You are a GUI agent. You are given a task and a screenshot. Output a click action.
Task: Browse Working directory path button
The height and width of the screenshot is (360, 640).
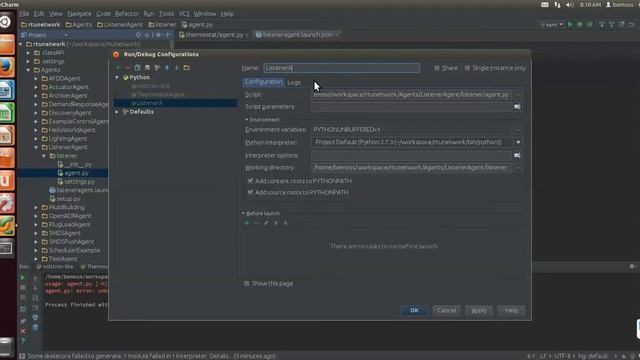coord(518,168)
